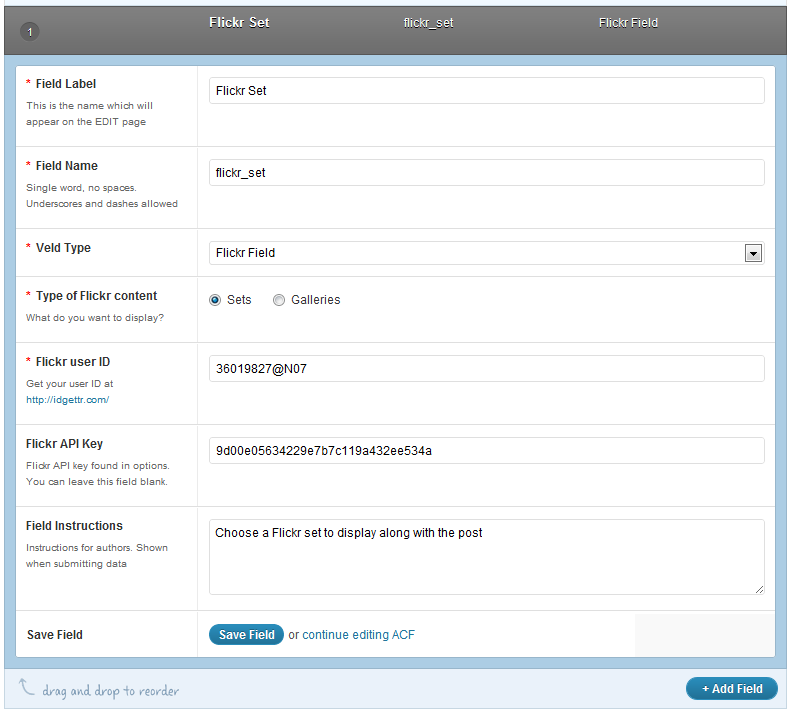The width and height of the screenshot is (791, 713).
Task: Click the Flickr user ID input field
Action: point(486,368)
